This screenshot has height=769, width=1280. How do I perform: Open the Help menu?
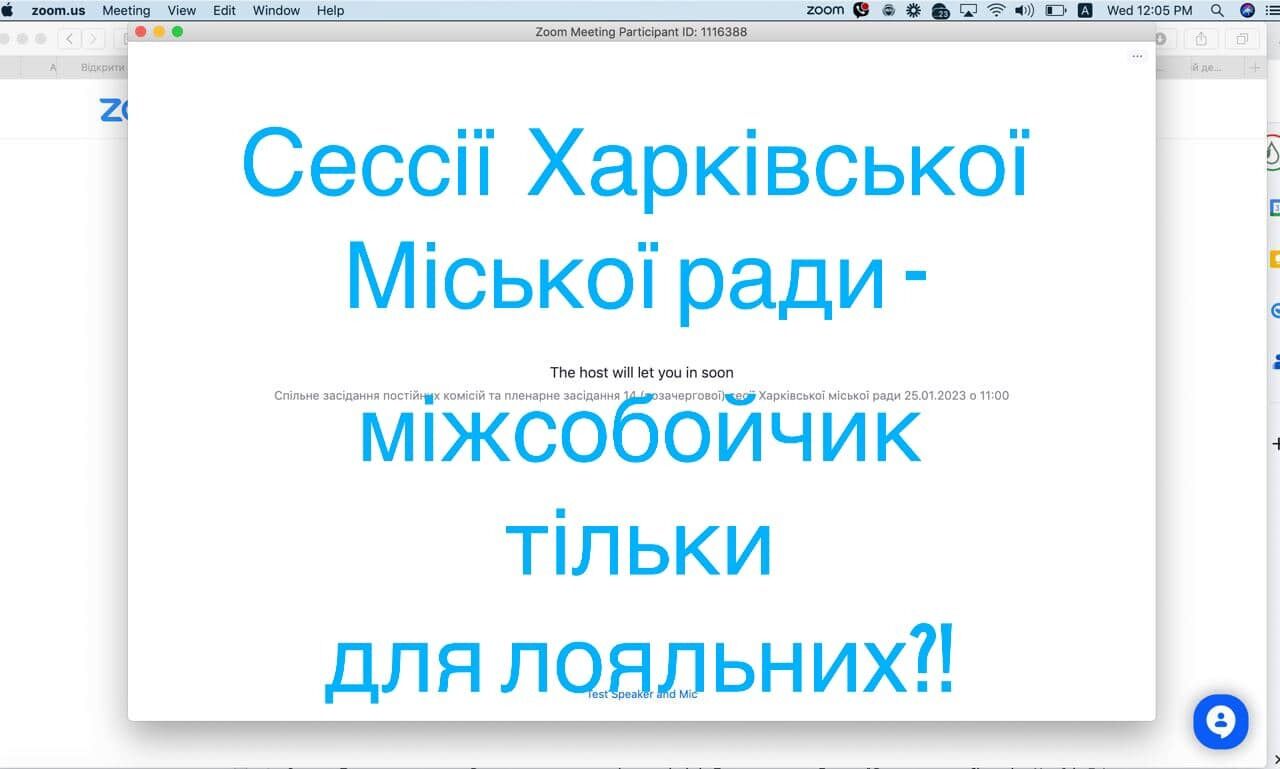coord(330,10)
